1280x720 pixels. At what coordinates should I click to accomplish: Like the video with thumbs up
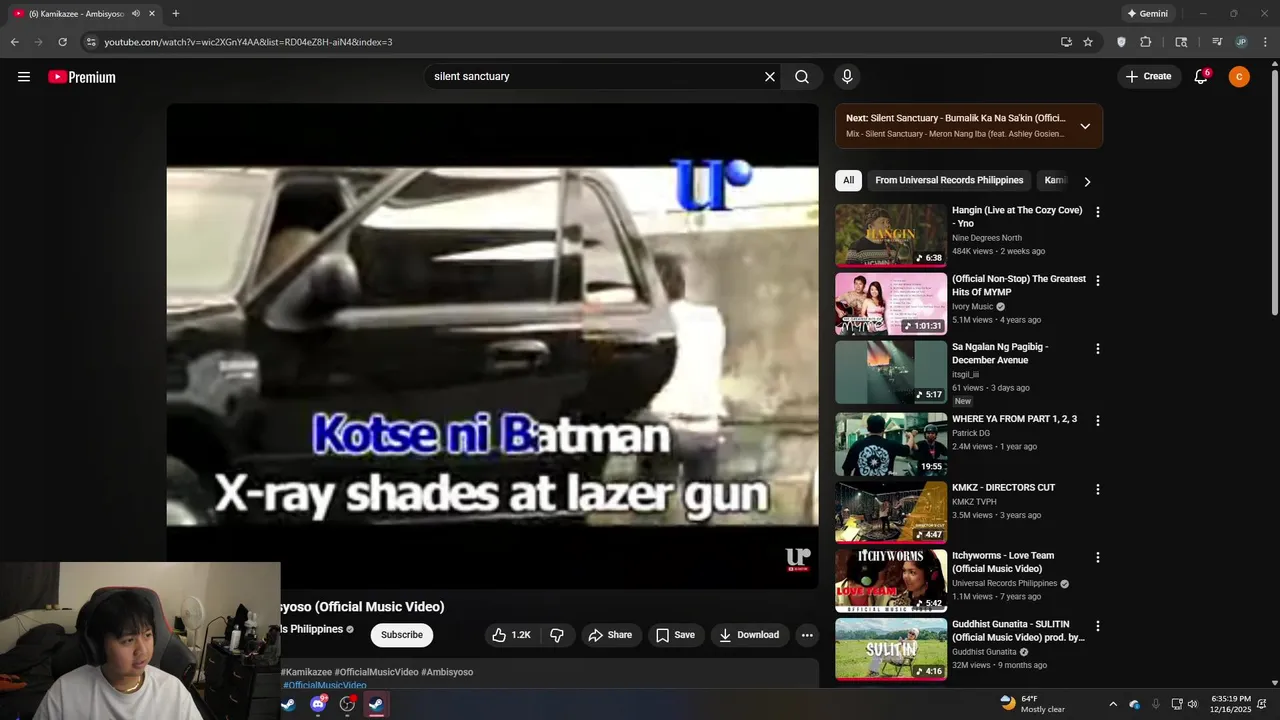coord(512,635)
